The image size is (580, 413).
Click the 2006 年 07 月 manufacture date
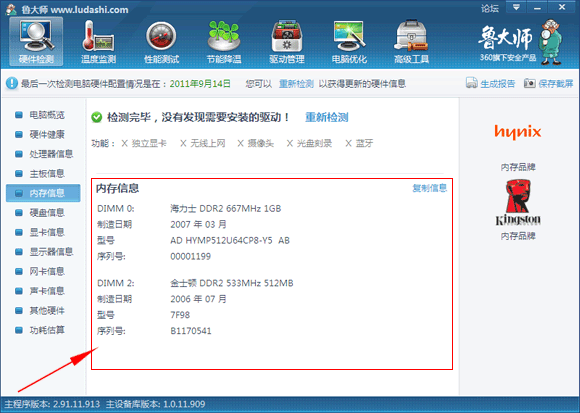pos(198,299)
